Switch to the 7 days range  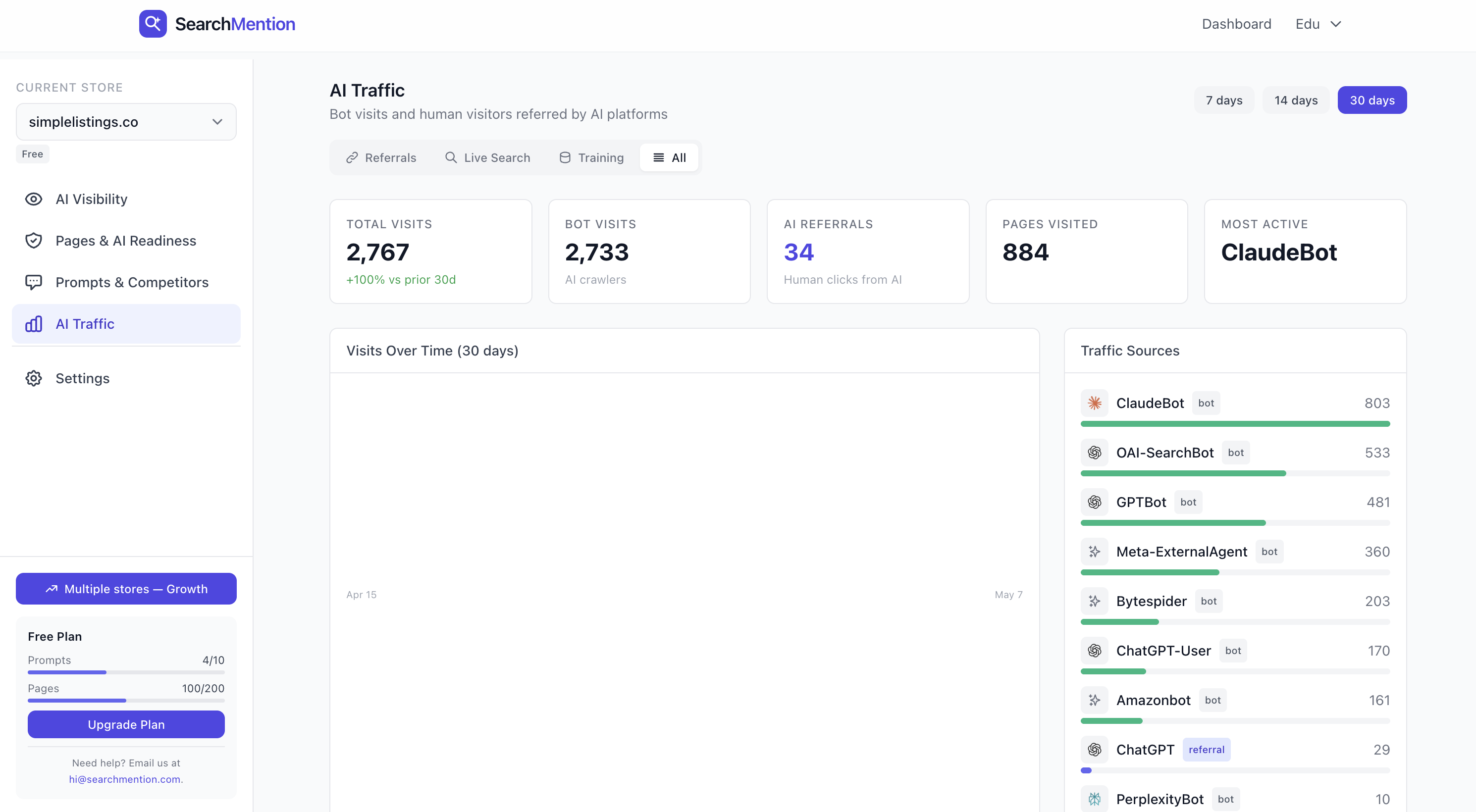click(x=1224, y=100)
